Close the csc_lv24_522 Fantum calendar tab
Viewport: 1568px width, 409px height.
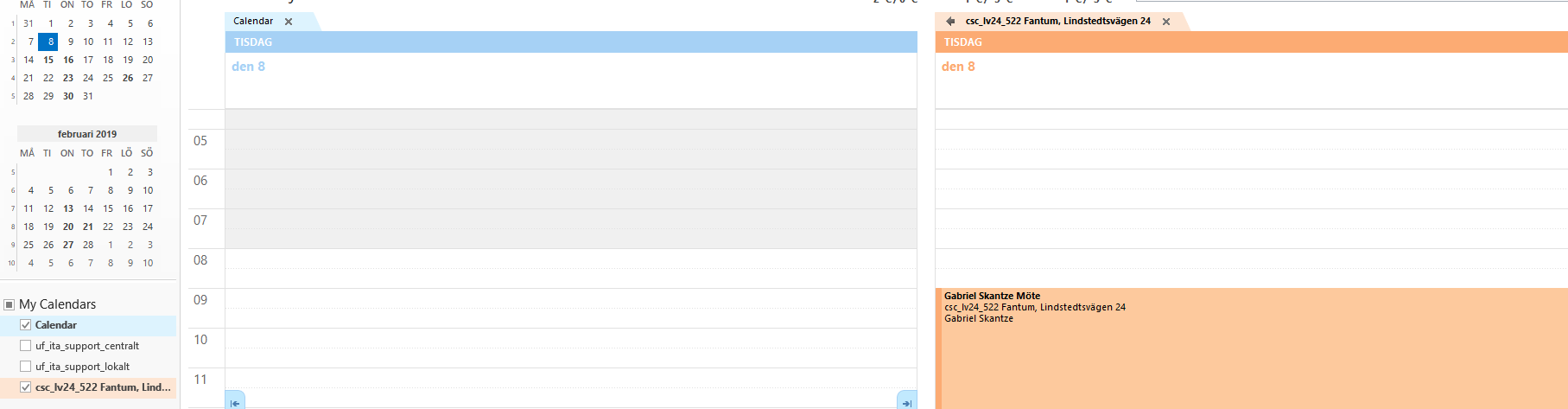click(1166, 22)
